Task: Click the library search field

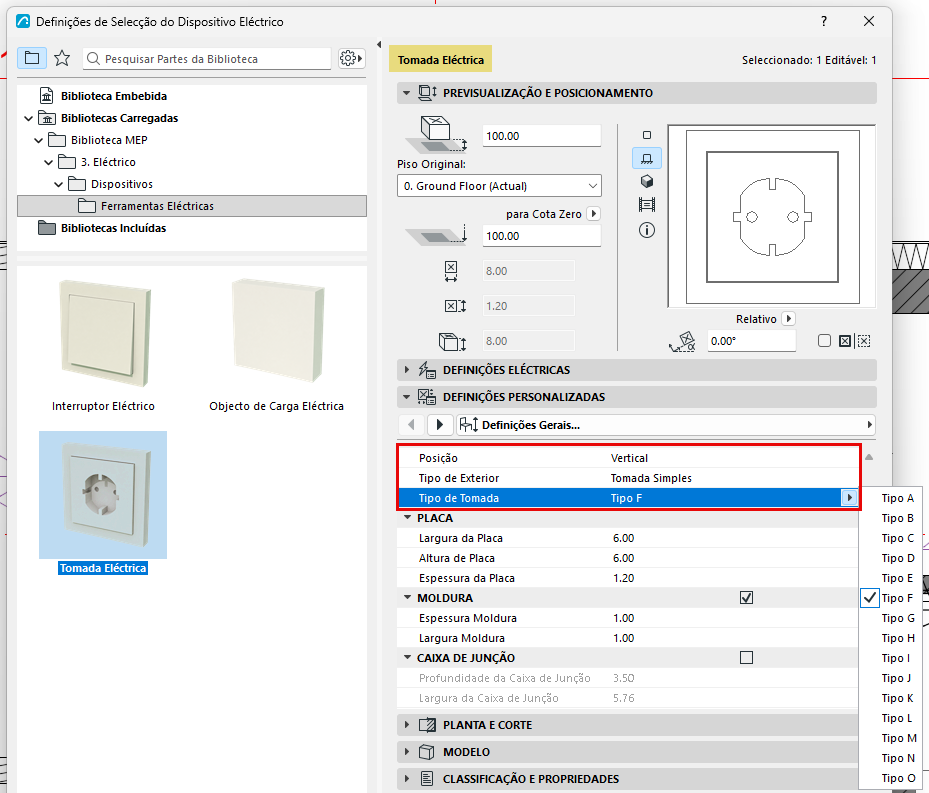Action: point(207,59)
